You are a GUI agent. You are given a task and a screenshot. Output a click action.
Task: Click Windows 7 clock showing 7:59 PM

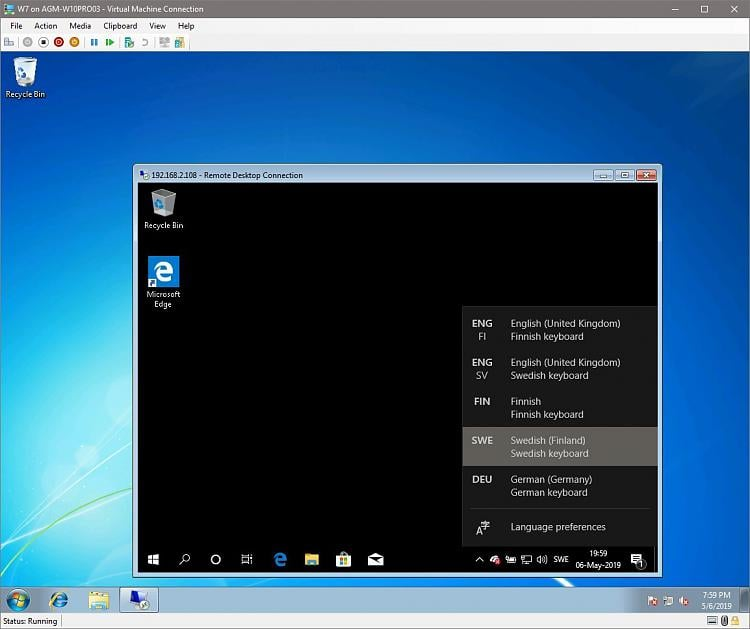pos(716,600)
